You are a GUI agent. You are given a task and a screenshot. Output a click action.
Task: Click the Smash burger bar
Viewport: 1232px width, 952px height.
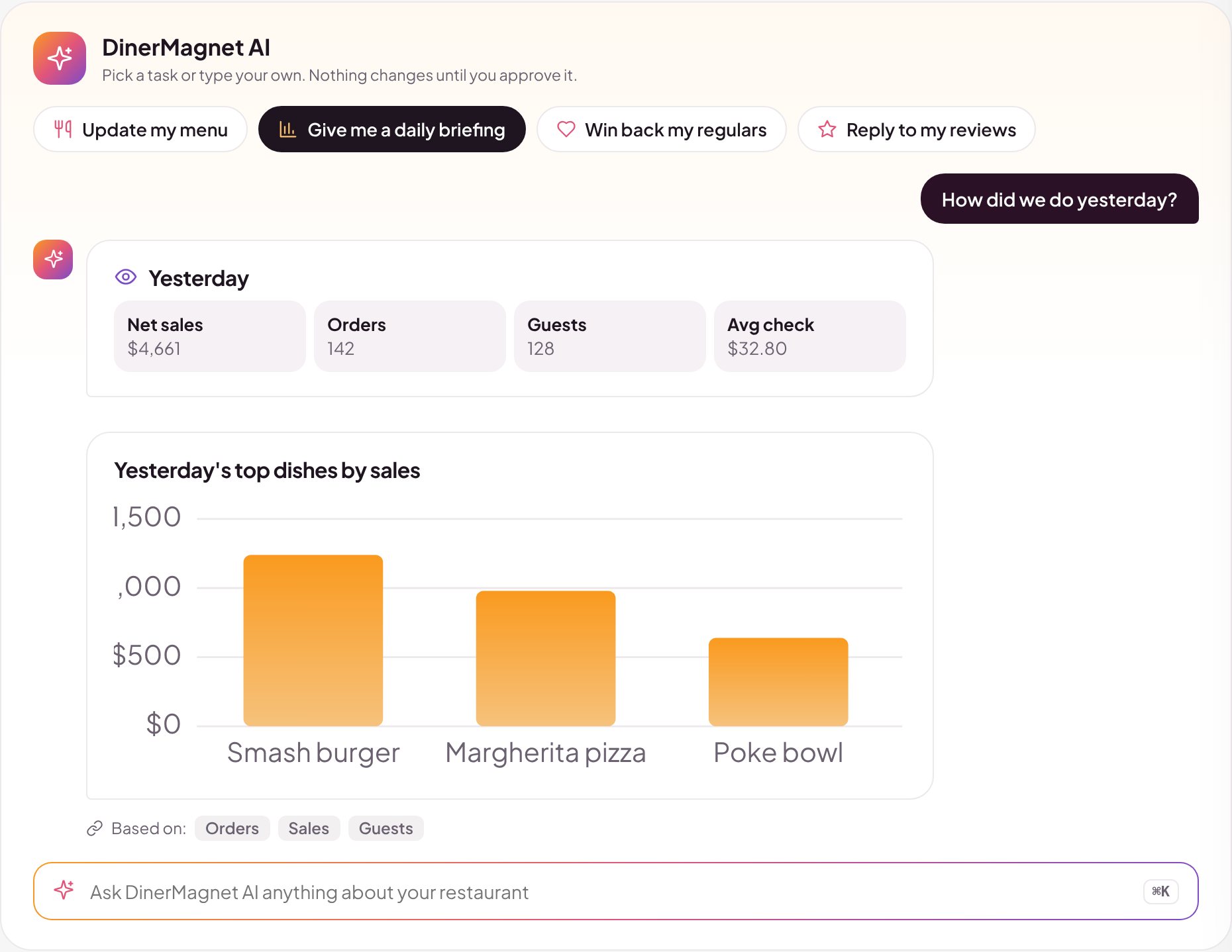point(313,640)
